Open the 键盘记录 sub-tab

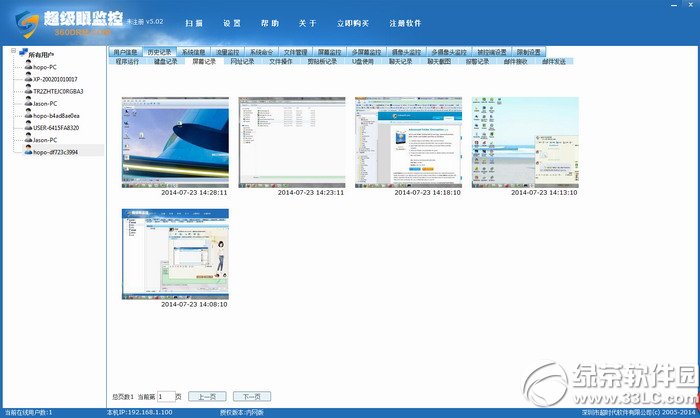click(x=166, y=61)
